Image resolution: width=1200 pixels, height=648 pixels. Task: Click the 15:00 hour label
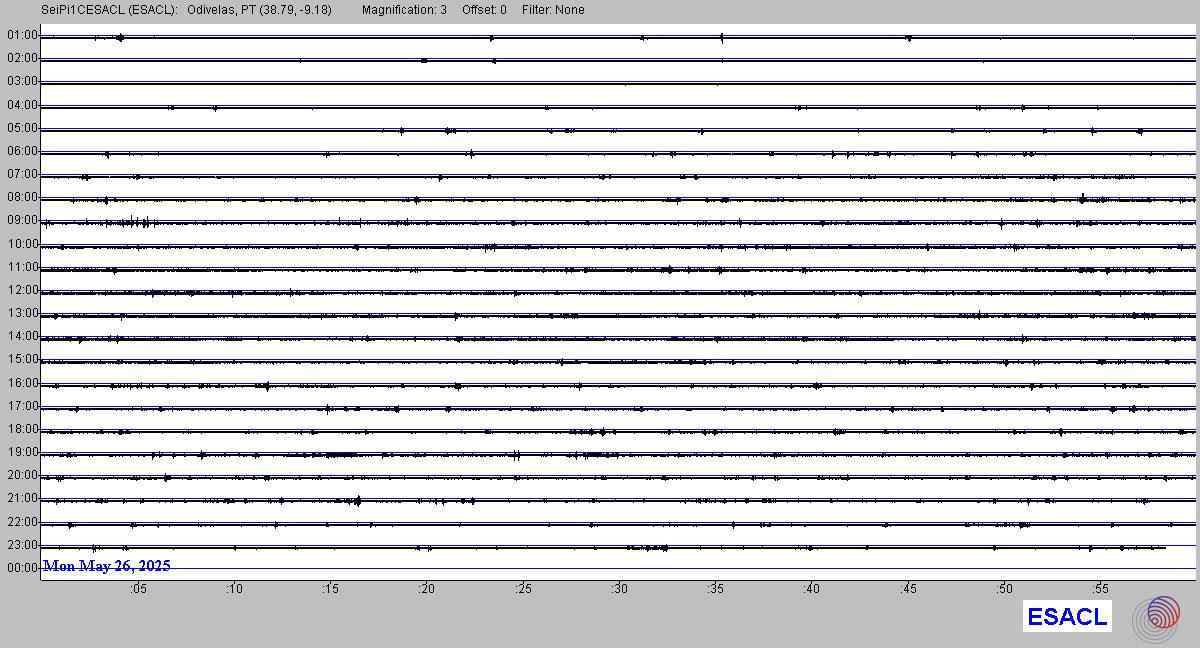(22, 359)
